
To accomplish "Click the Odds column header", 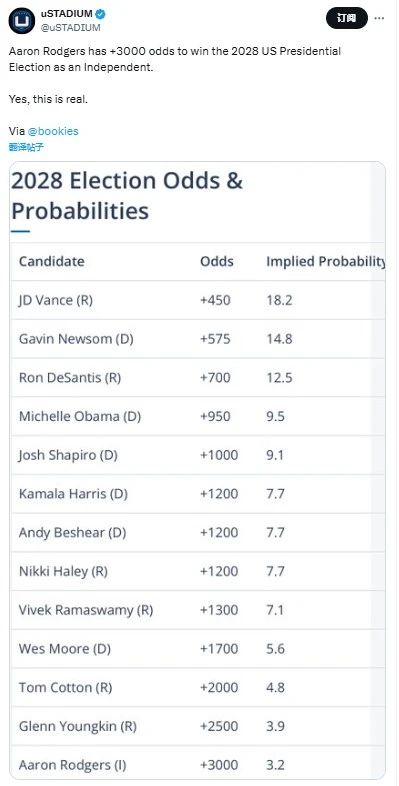I will pos(217,261).
